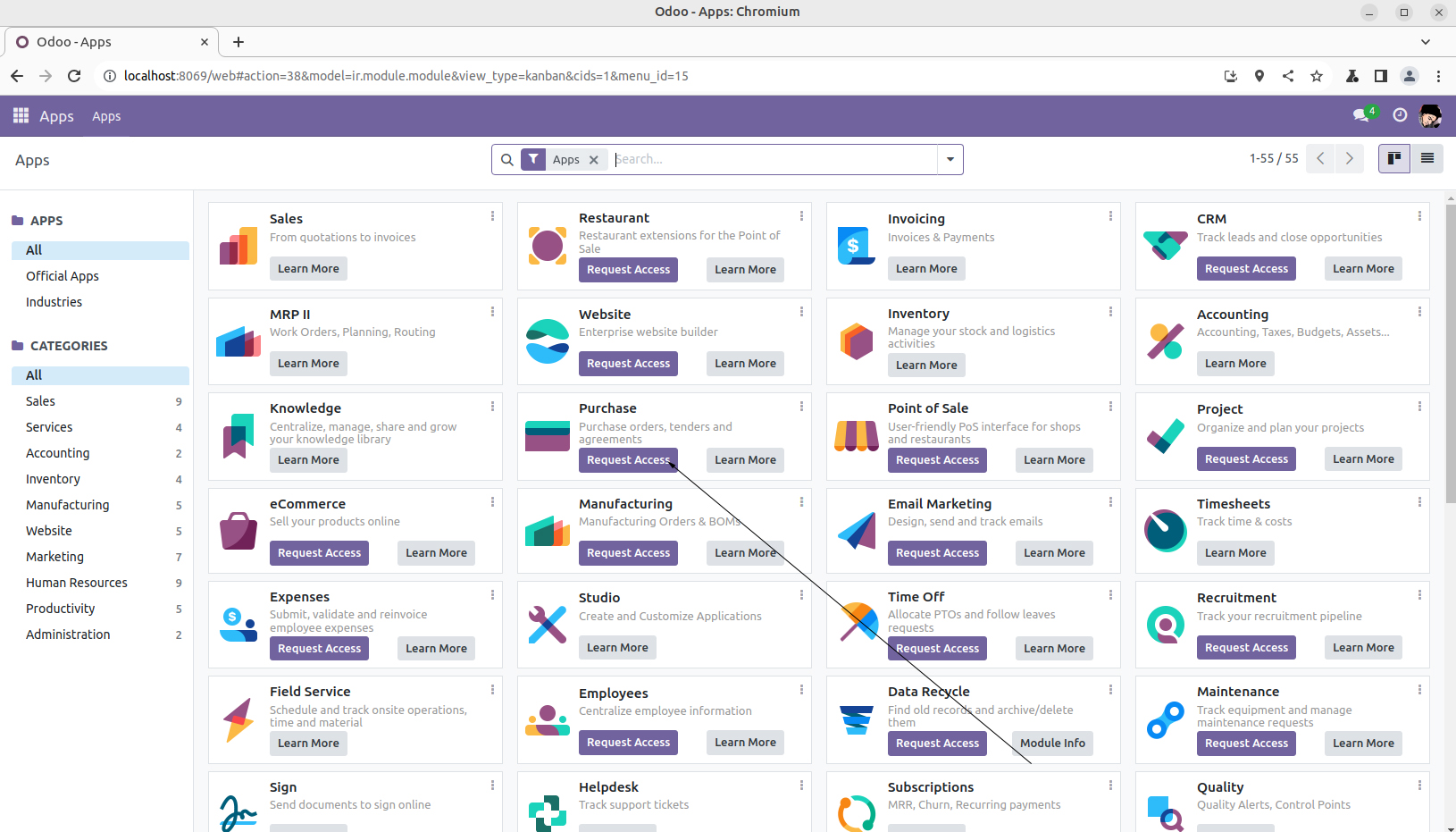Click the Sales app icon

pyautogui.click(x=238, y=246)
